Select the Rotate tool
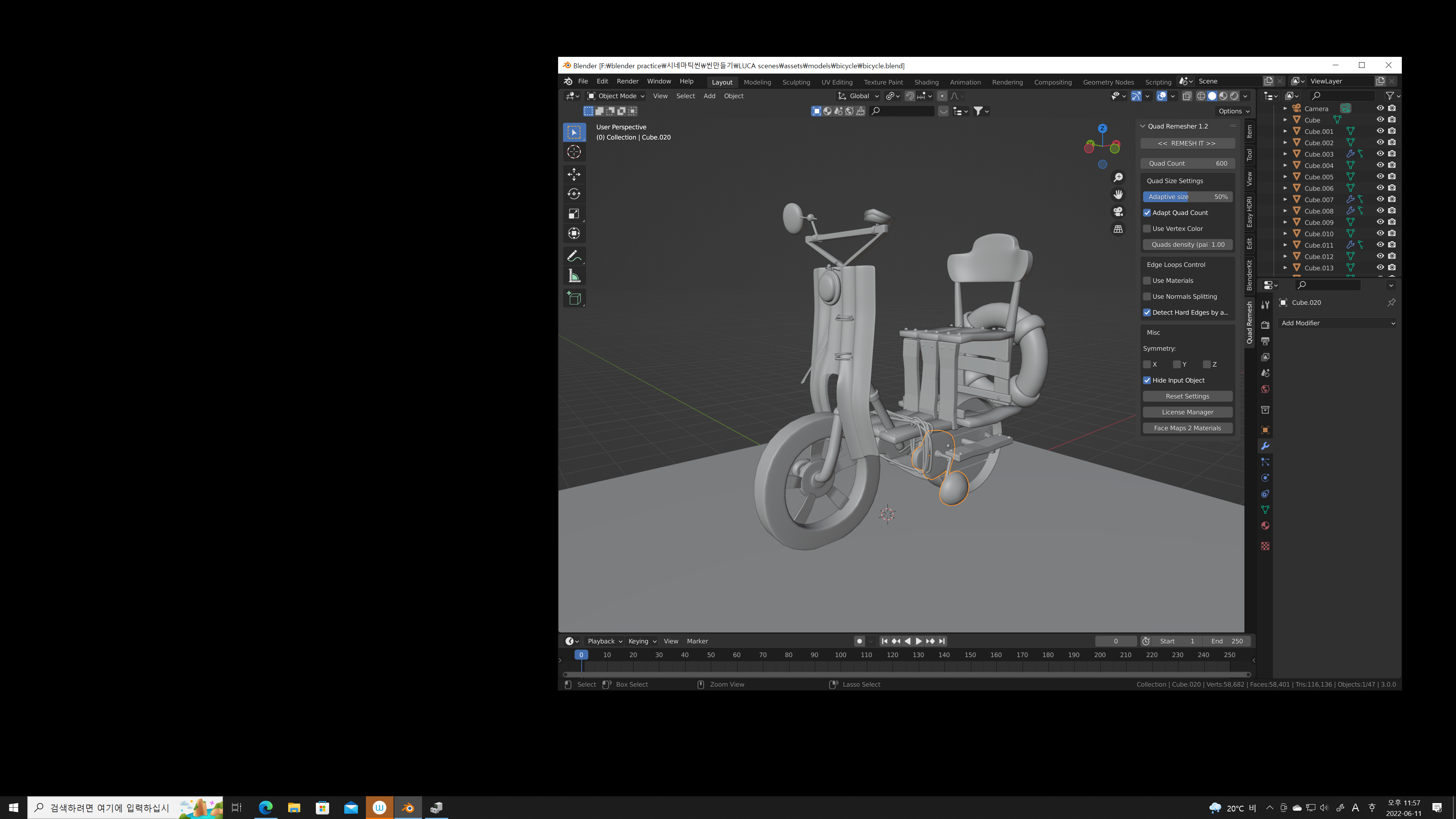1456x819 pixels. [x=574, y=194]
